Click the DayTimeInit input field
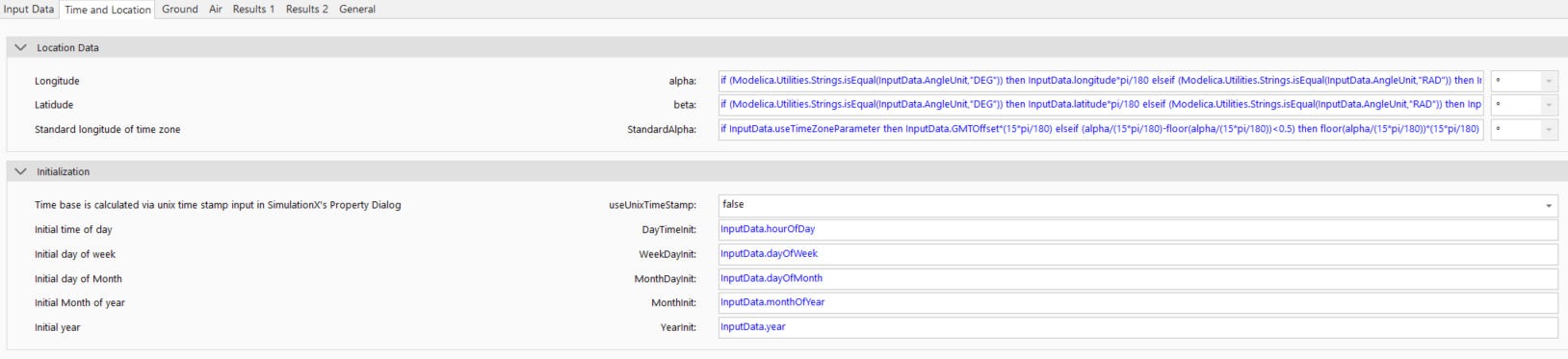This screenshot has width=1568, height=359. pos(1138,230)
